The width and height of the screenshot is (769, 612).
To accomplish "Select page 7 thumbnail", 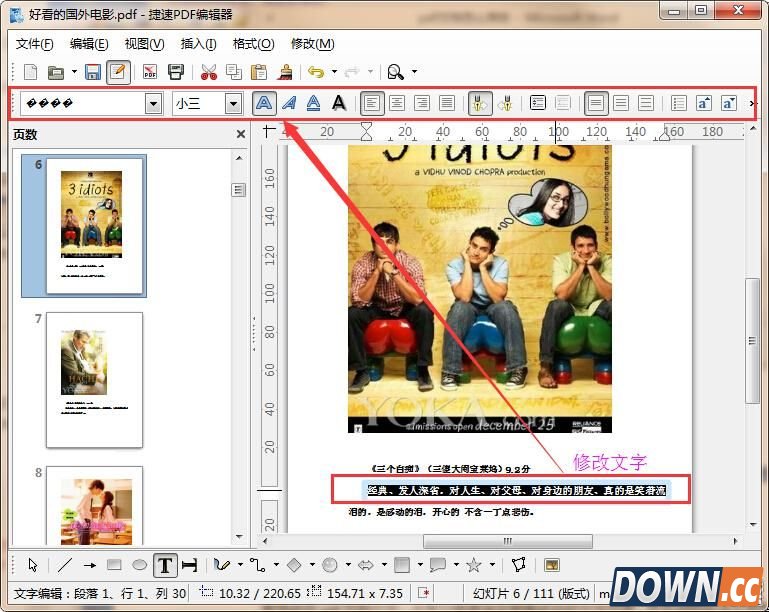I will click(x=95, y=379).
